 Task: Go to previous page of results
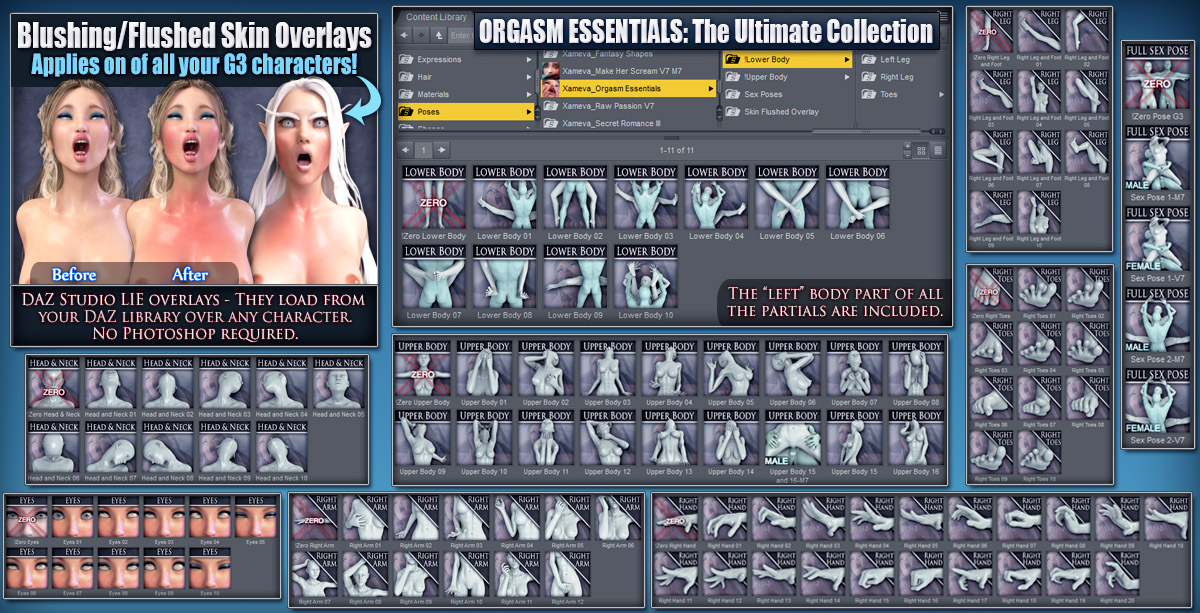(x=406, y=150)
